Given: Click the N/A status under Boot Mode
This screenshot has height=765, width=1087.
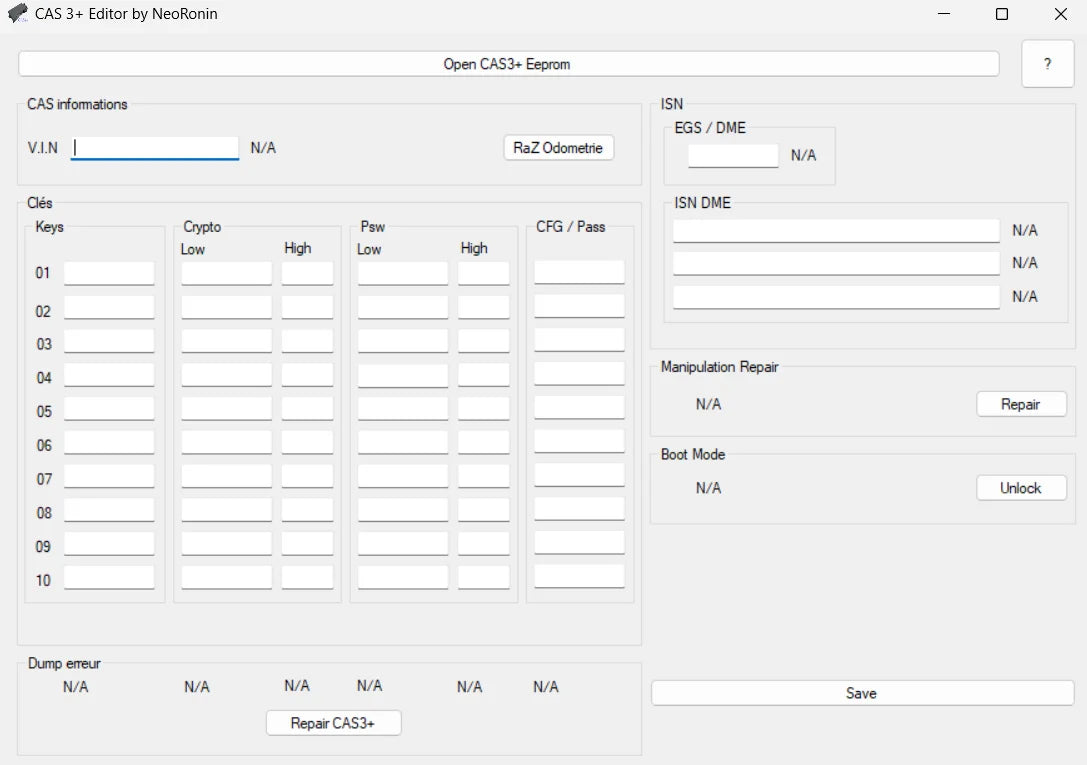Looking at the screenshot, I should (708, 488).
